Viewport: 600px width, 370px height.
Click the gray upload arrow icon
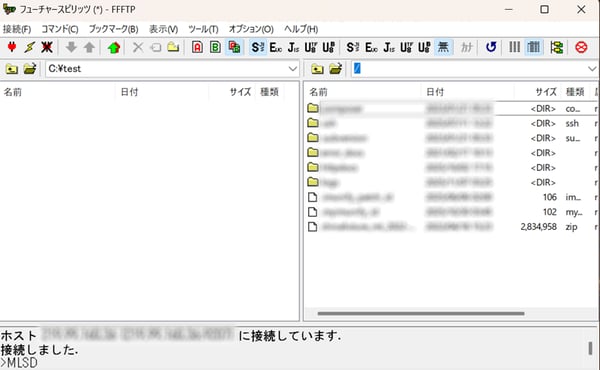click(89, 47)
